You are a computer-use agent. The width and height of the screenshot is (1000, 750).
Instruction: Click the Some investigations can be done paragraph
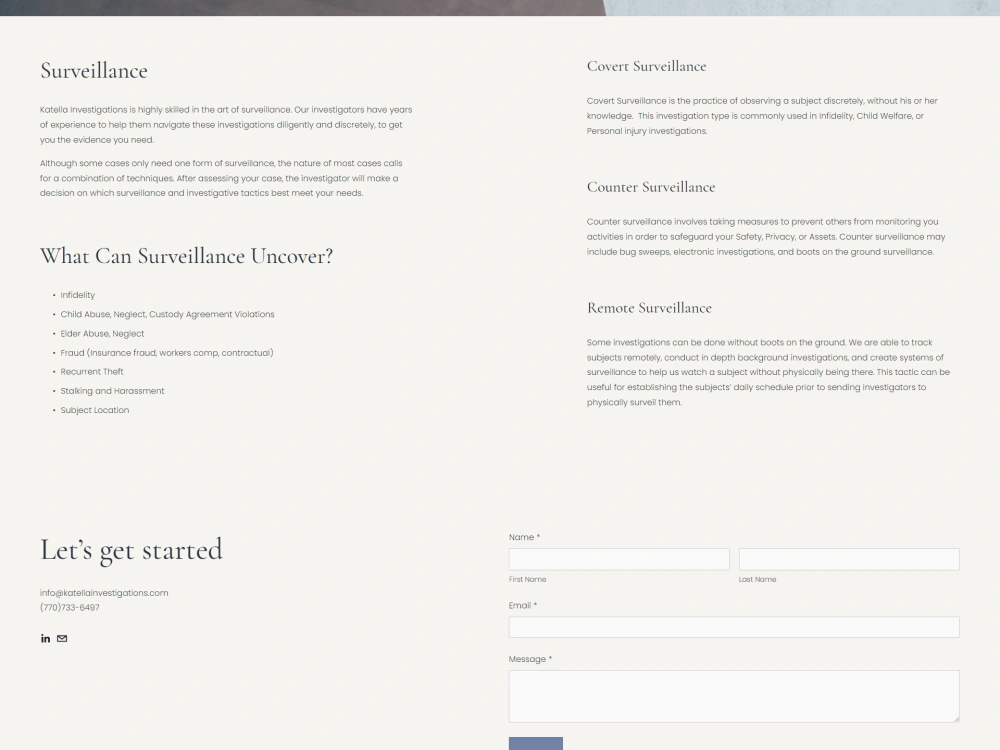pos(768,372)
